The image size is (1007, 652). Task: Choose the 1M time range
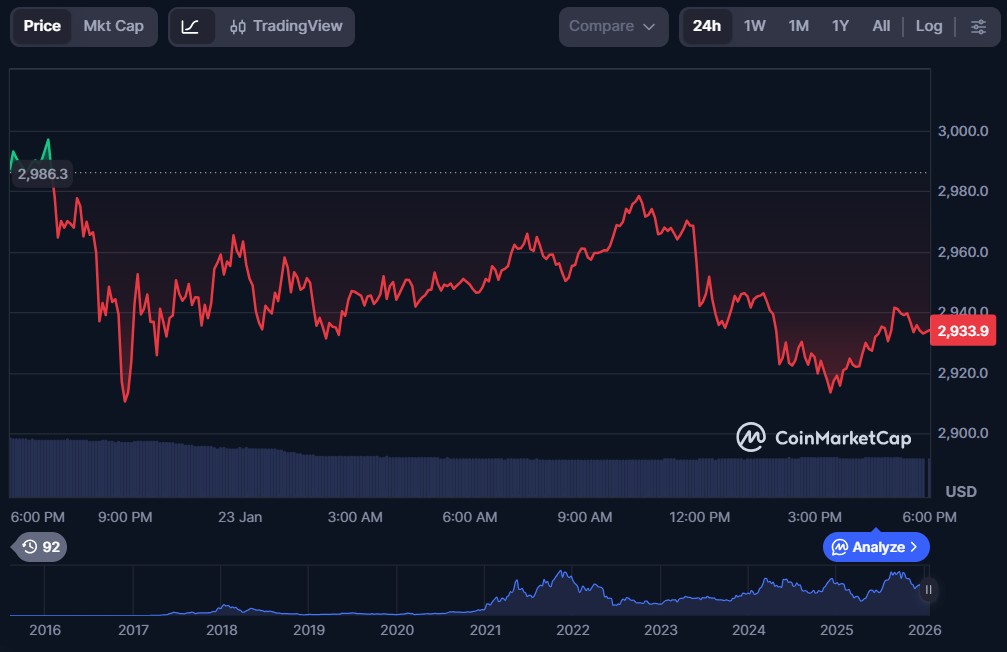(798, 26)
